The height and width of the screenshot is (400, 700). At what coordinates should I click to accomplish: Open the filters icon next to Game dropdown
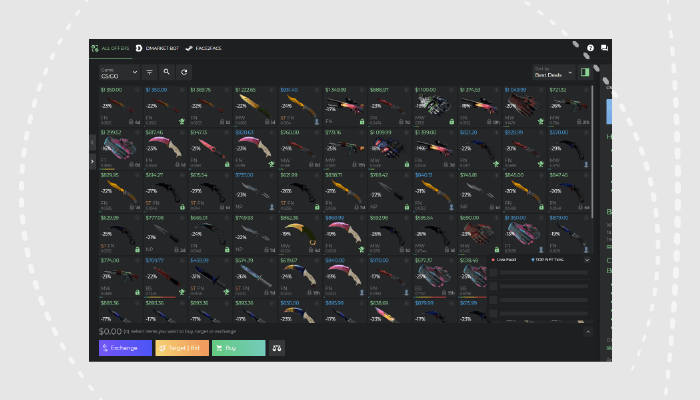click(x=150, y=72)
